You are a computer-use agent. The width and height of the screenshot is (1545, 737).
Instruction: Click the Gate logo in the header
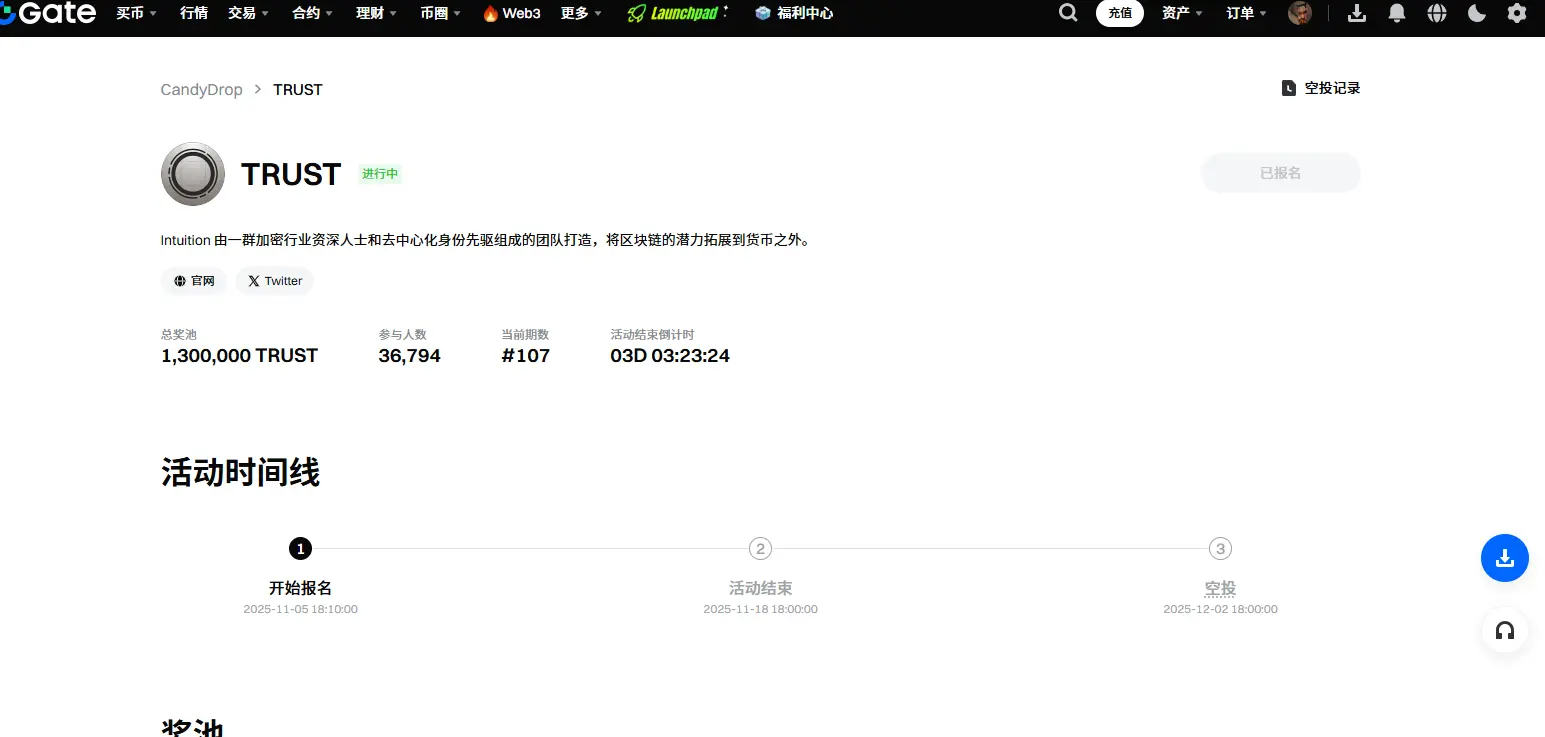click(48, 13)
